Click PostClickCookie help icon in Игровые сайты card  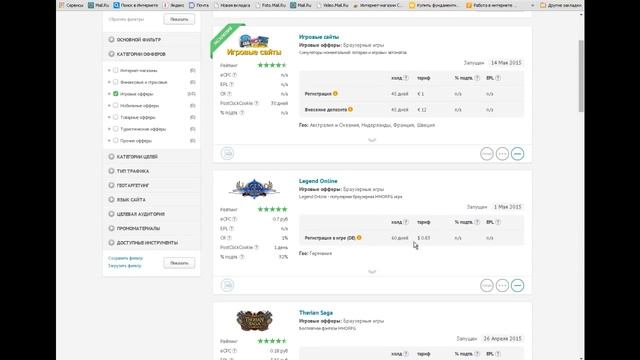[256, 103]
